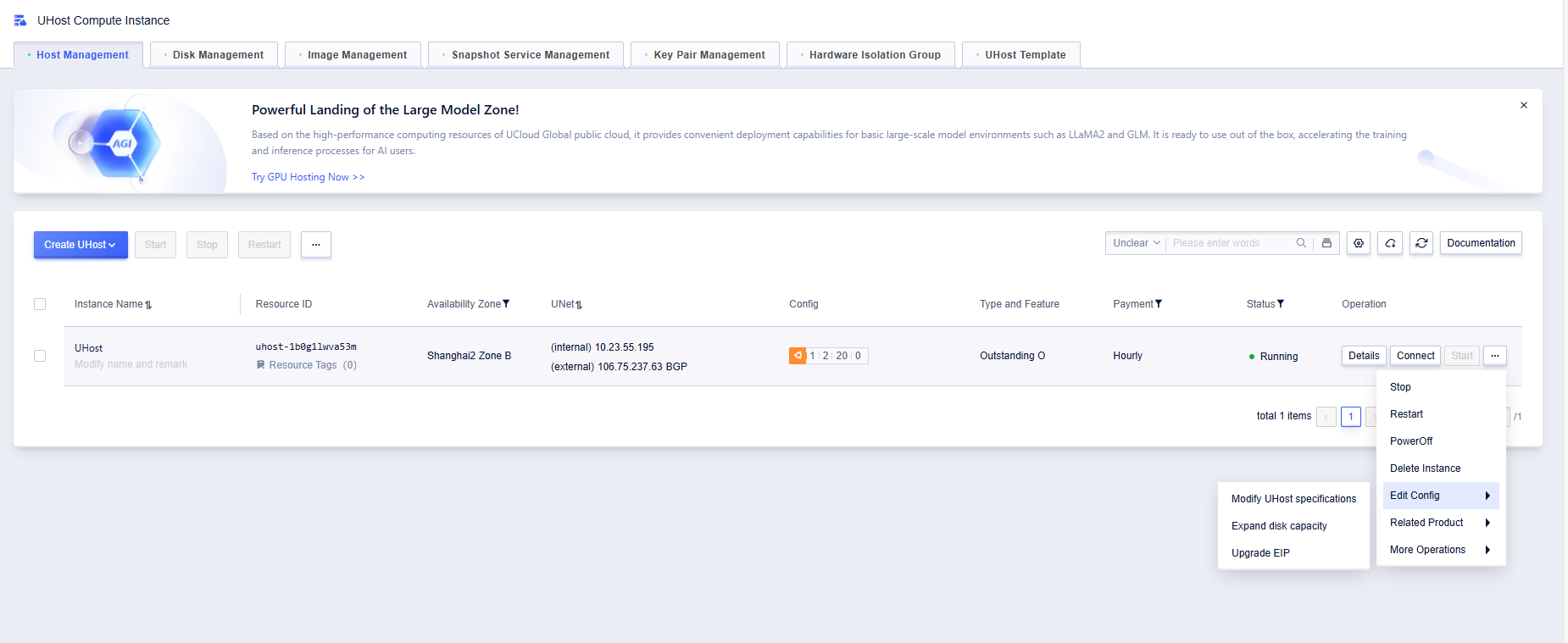Open Hardware Isolation Group tab

[870, 55]
